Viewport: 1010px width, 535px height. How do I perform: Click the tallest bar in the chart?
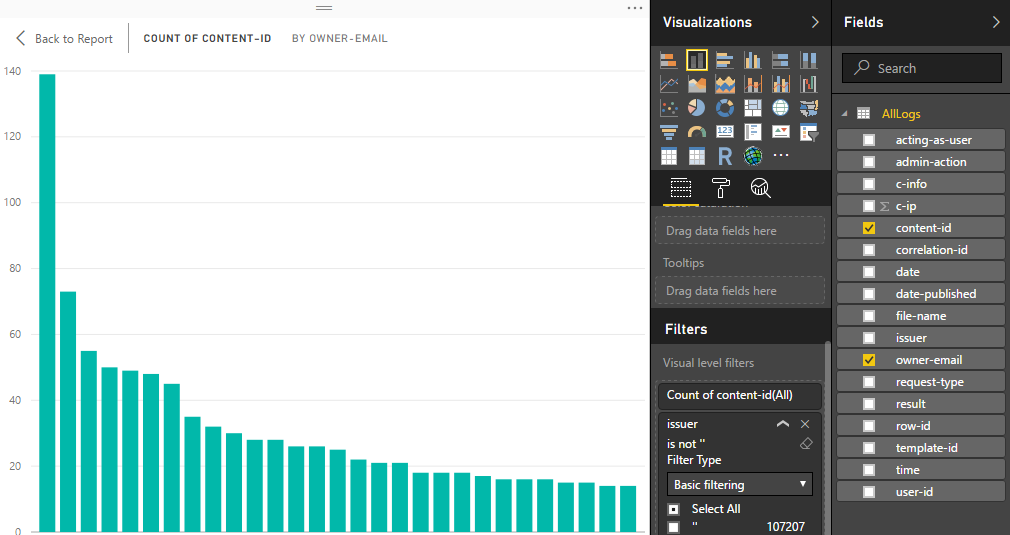coord(47,300)
